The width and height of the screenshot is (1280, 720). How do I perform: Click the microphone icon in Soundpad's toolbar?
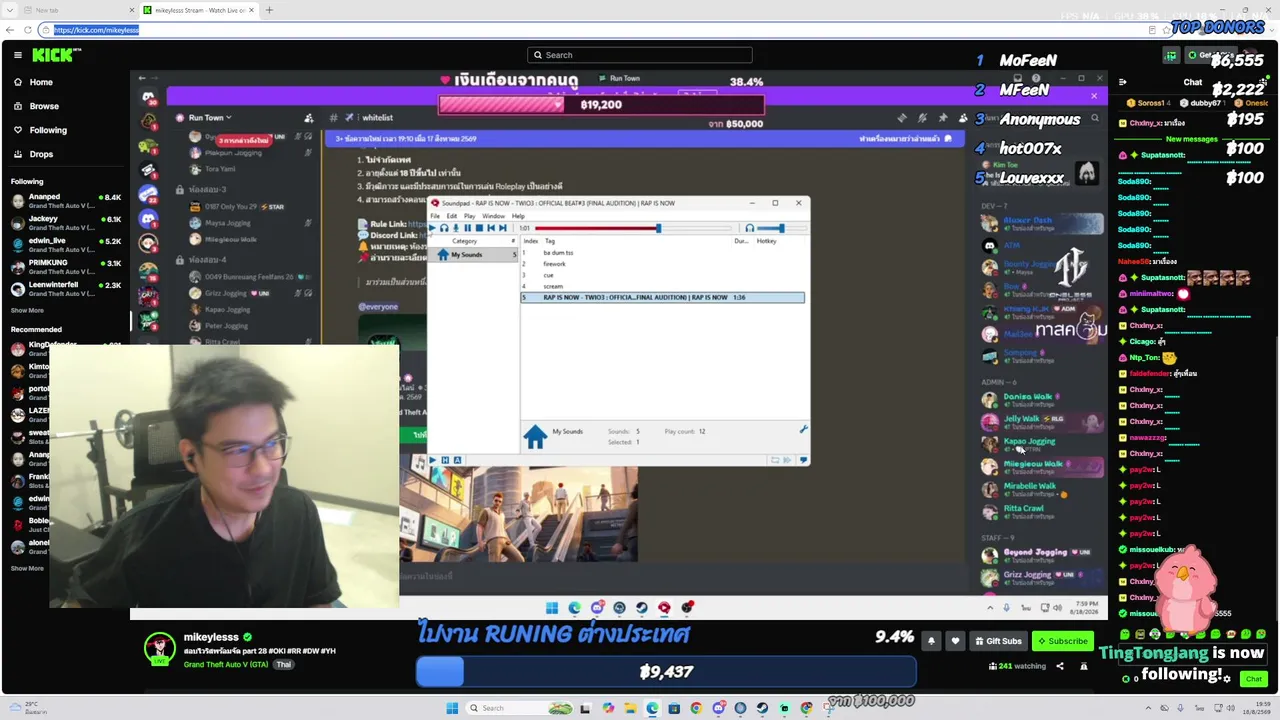pyautogui.click(x=456, y=228)
